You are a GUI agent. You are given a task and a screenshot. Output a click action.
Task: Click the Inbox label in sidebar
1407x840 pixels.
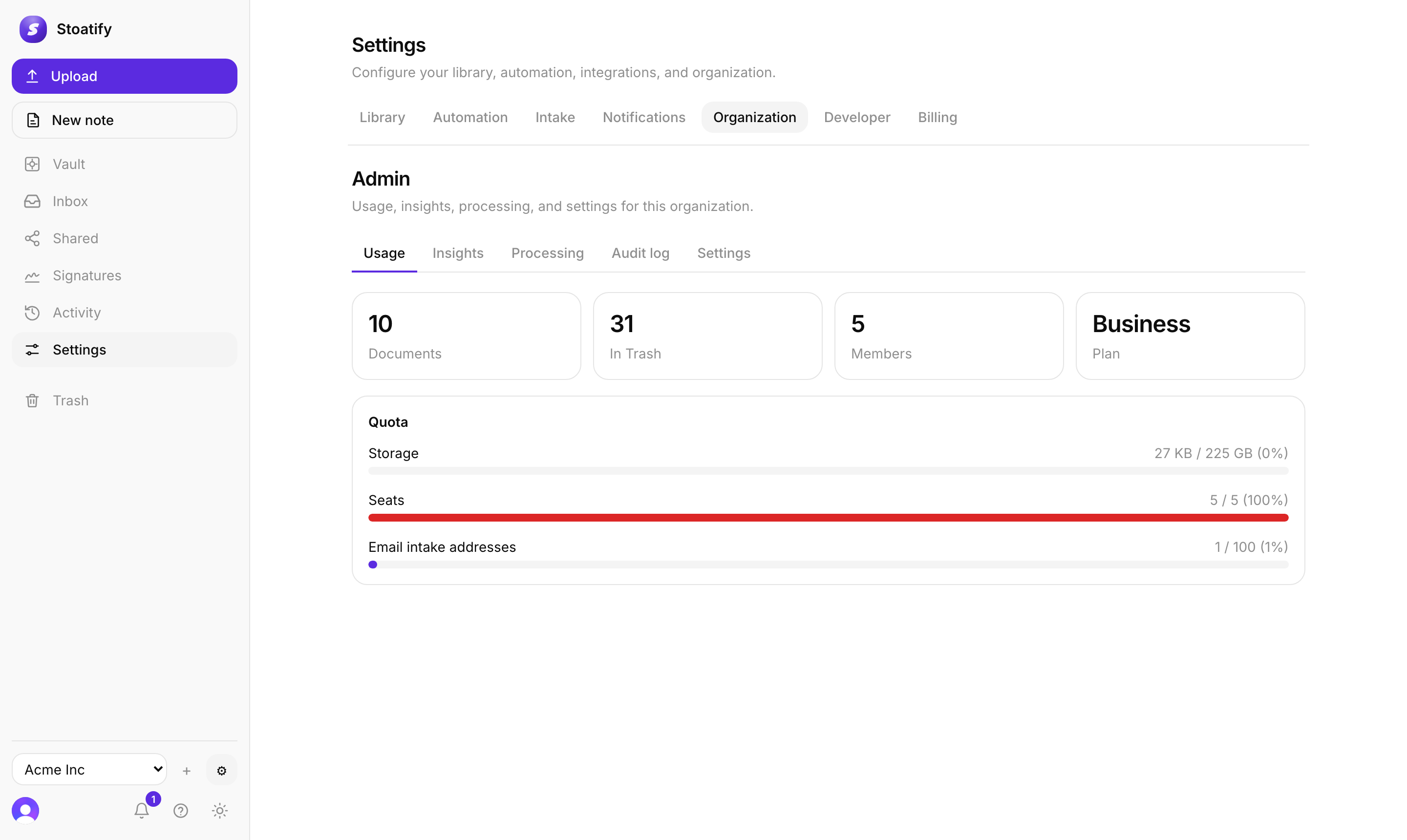tap(70, 202)
